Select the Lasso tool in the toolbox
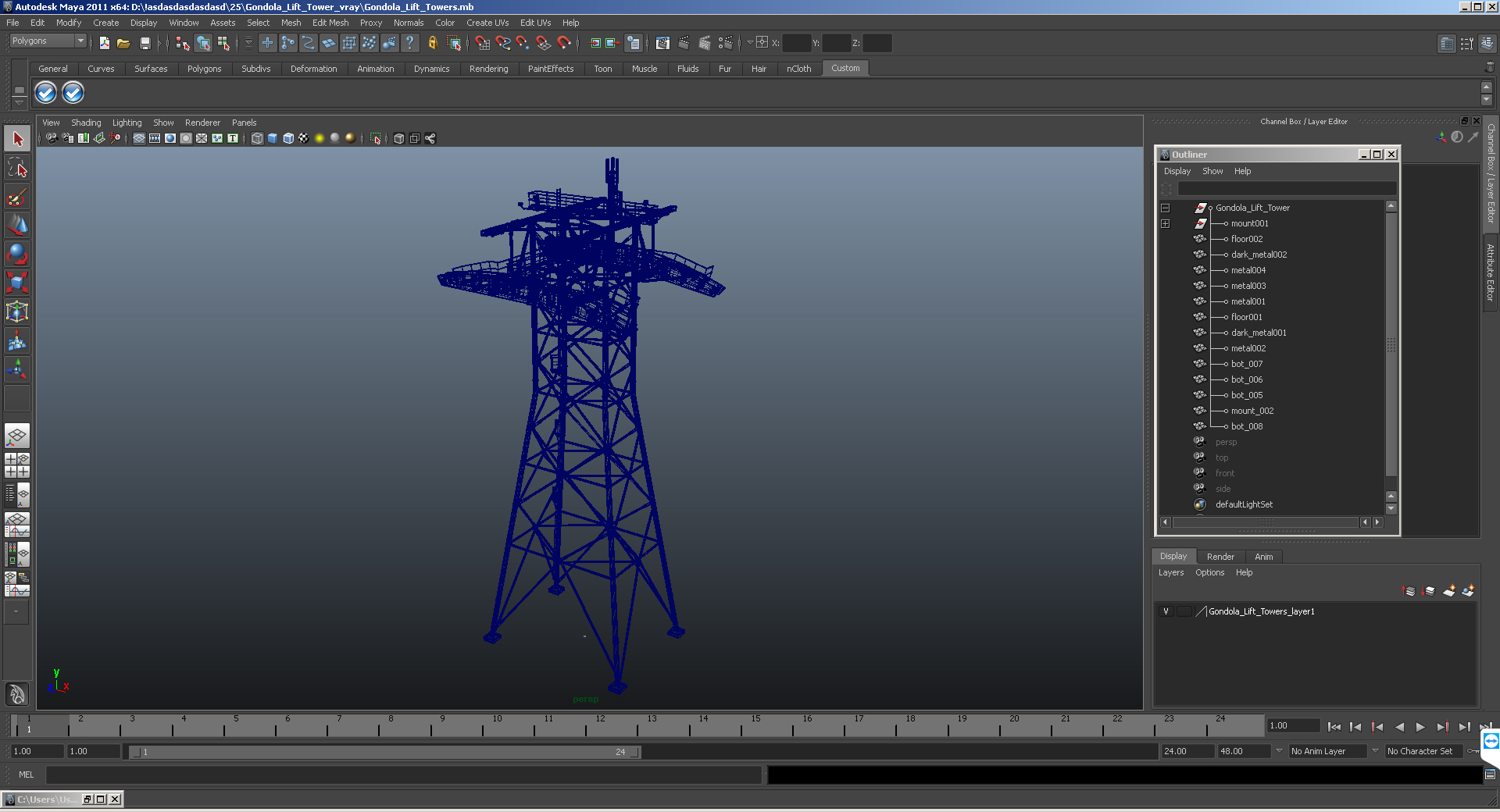Screen dimensions: 1500x812 point(17,168)
